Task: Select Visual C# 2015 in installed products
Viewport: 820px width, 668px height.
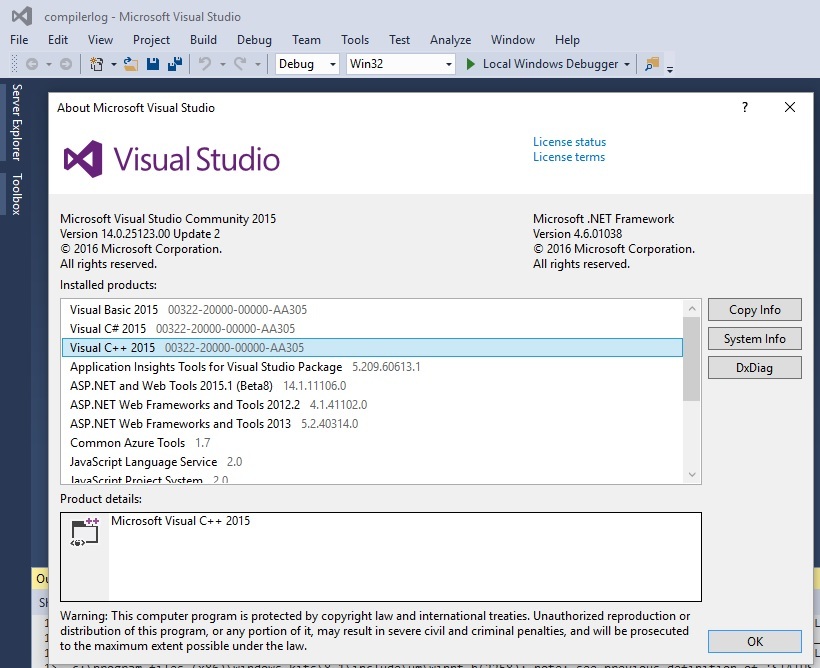Action: click(x=372, y=329)
